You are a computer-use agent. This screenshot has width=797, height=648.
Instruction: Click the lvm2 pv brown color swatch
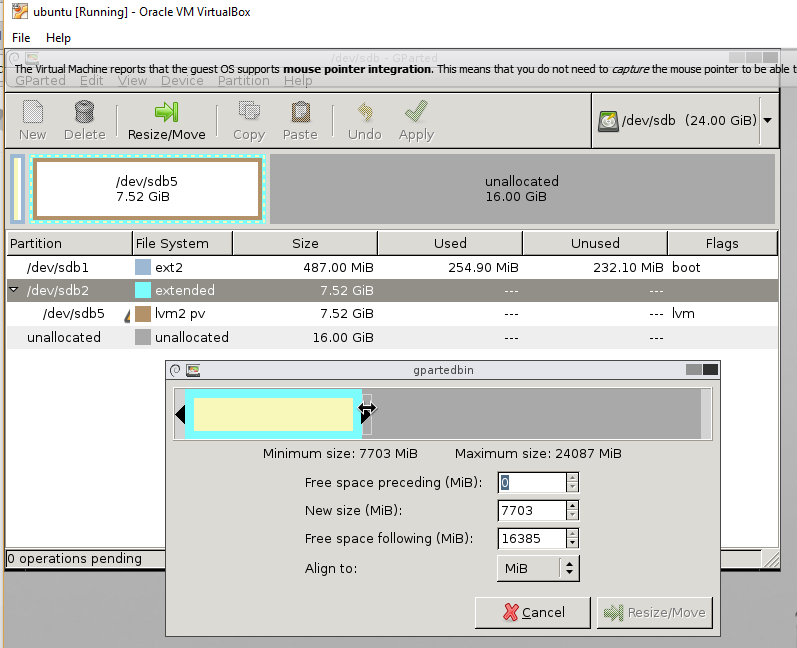(143, 314)
